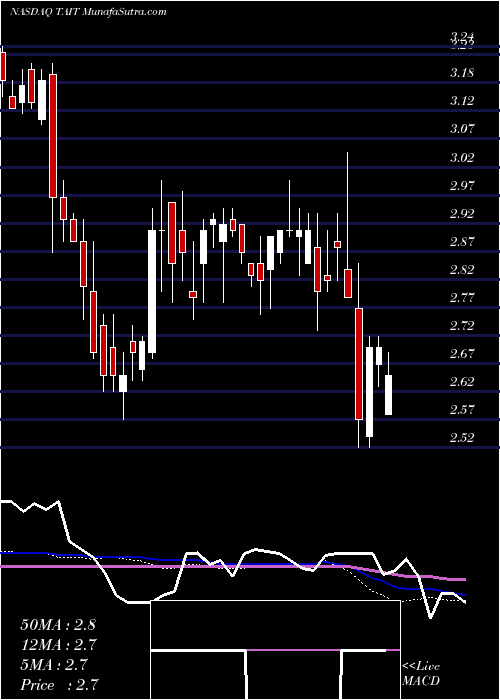
Task: Click the 2.62 price axis label
Action: (x=462, y=382)
